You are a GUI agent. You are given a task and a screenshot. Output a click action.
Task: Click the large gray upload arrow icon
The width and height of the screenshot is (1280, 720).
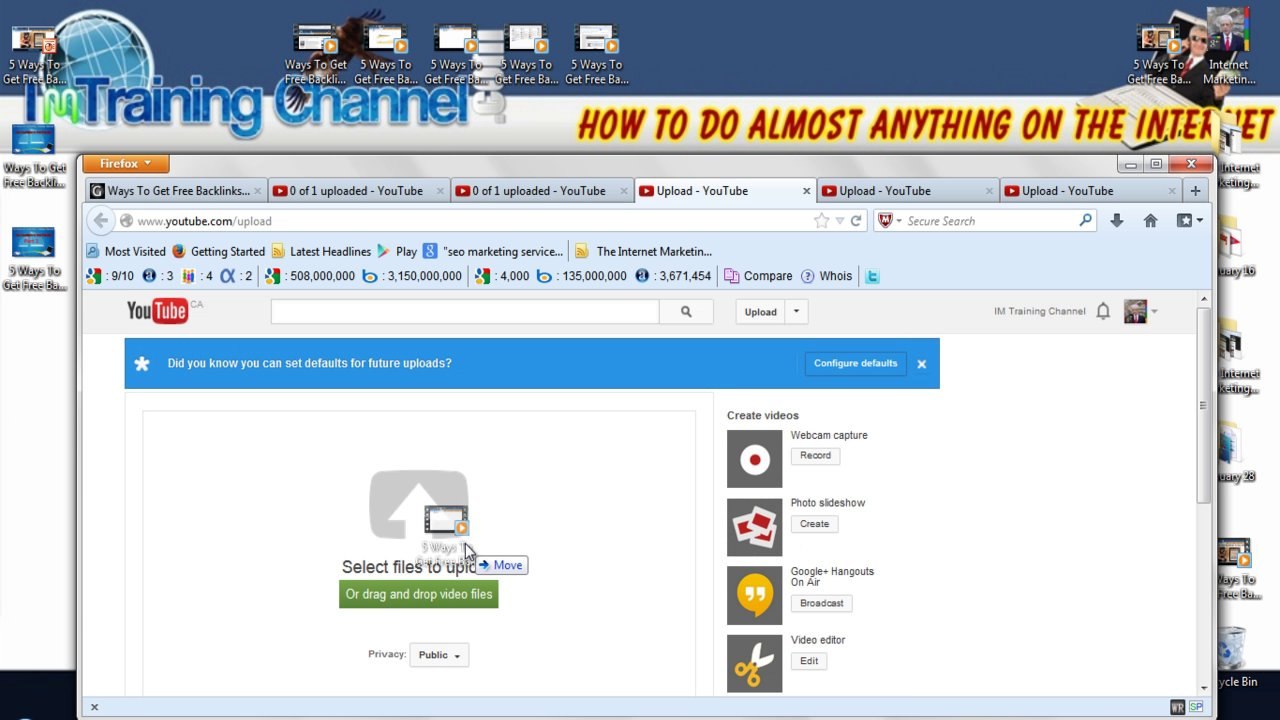418,505
